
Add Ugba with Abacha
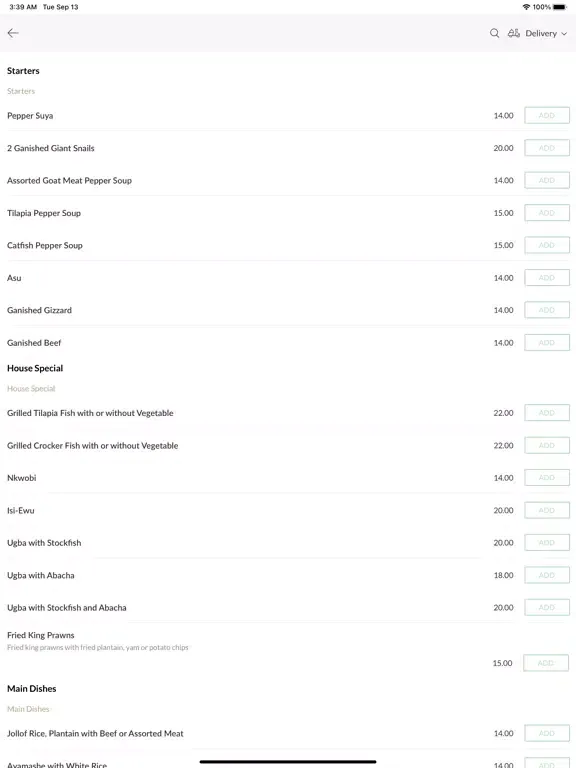pos(547,575)
